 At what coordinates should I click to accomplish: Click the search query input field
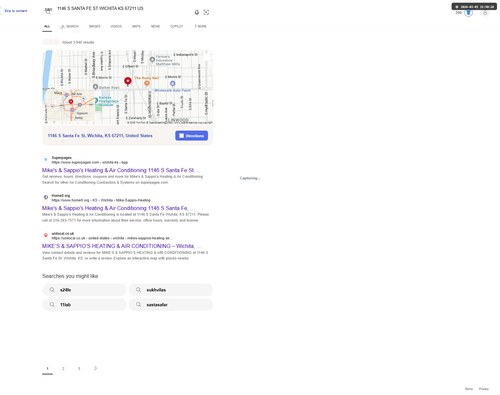pyautogui.click(x=123, y=9)
